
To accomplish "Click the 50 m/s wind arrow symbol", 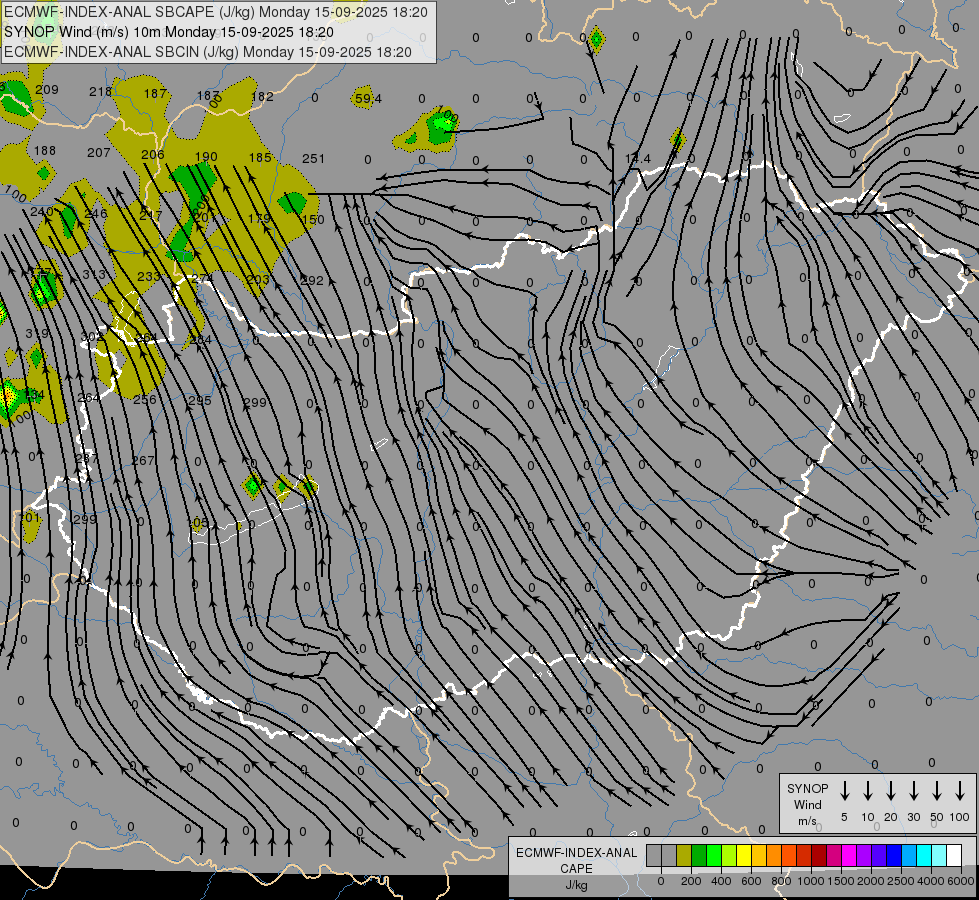I will point(937,791).
